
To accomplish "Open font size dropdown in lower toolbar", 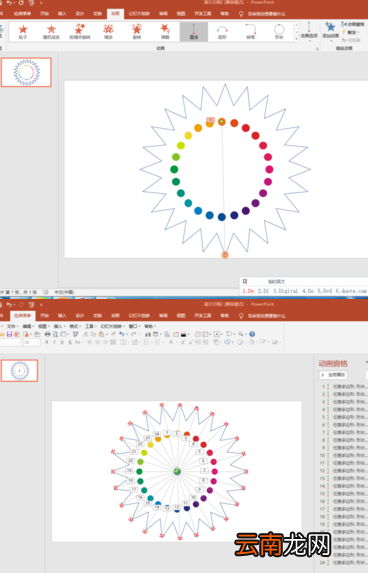I will click(38, 342).
